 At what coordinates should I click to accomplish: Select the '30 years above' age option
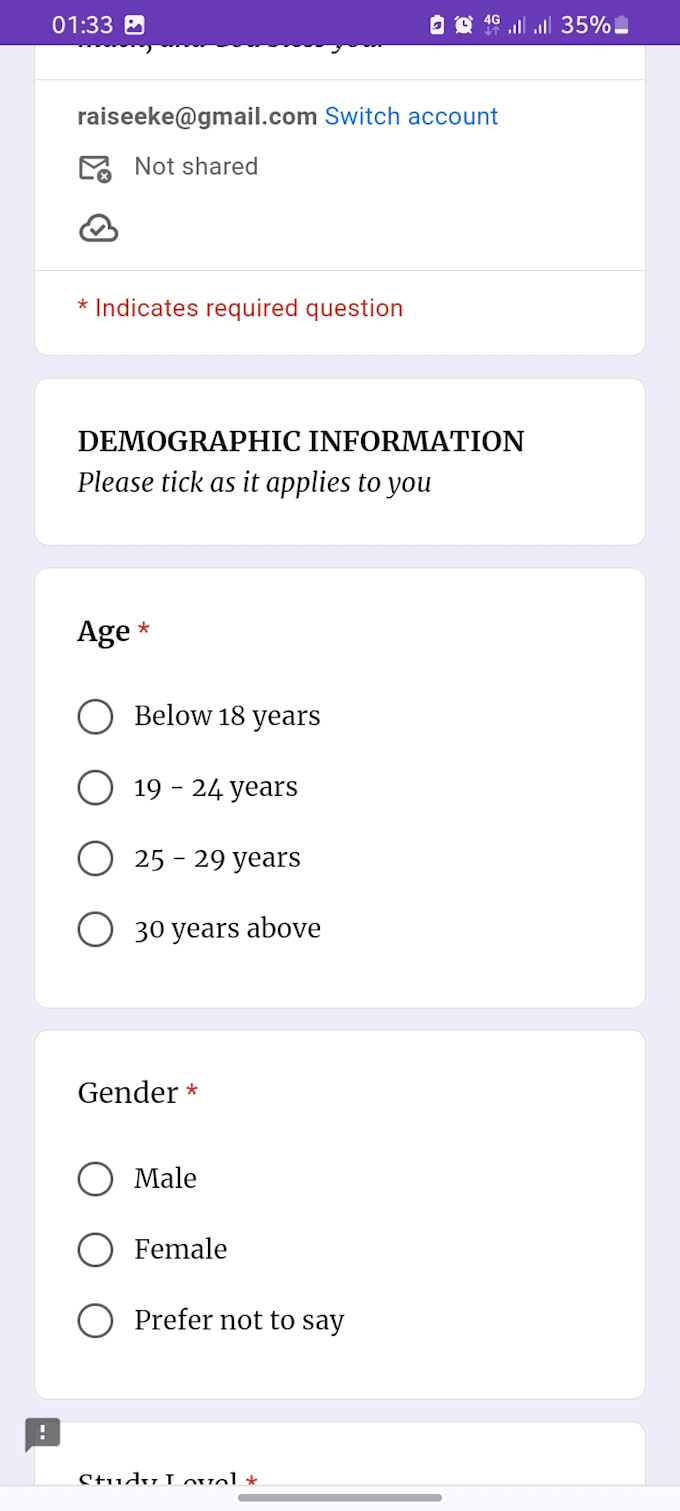[x=95, y=929]
